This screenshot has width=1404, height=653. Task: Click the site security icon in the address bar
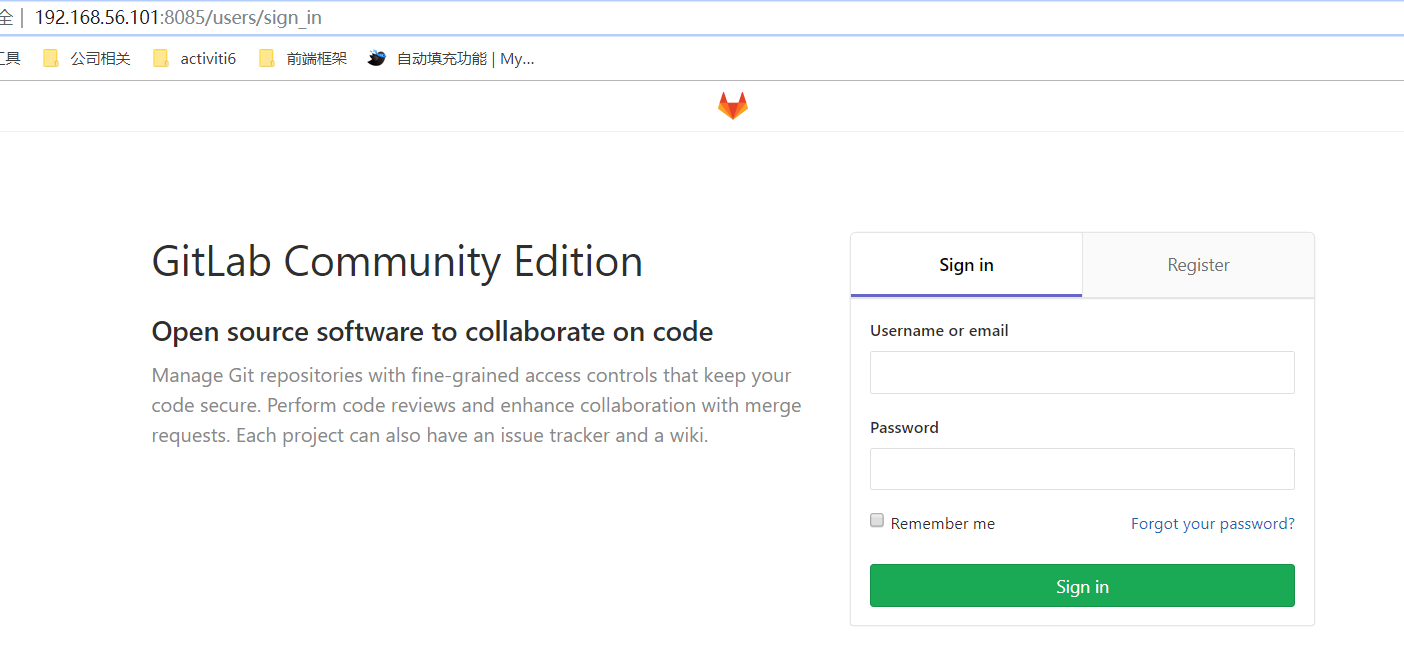(x=8, y=17)
